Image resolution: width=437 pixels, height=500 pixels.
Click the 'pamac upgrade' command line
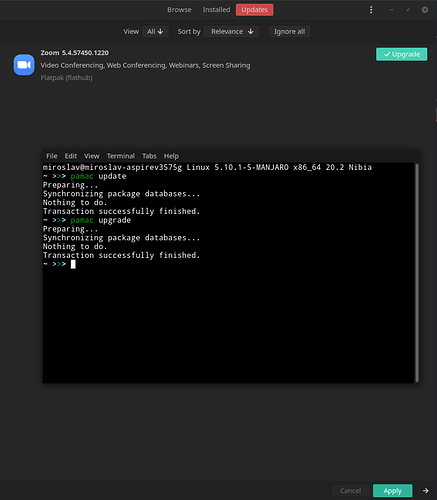[x=87, y=220]
